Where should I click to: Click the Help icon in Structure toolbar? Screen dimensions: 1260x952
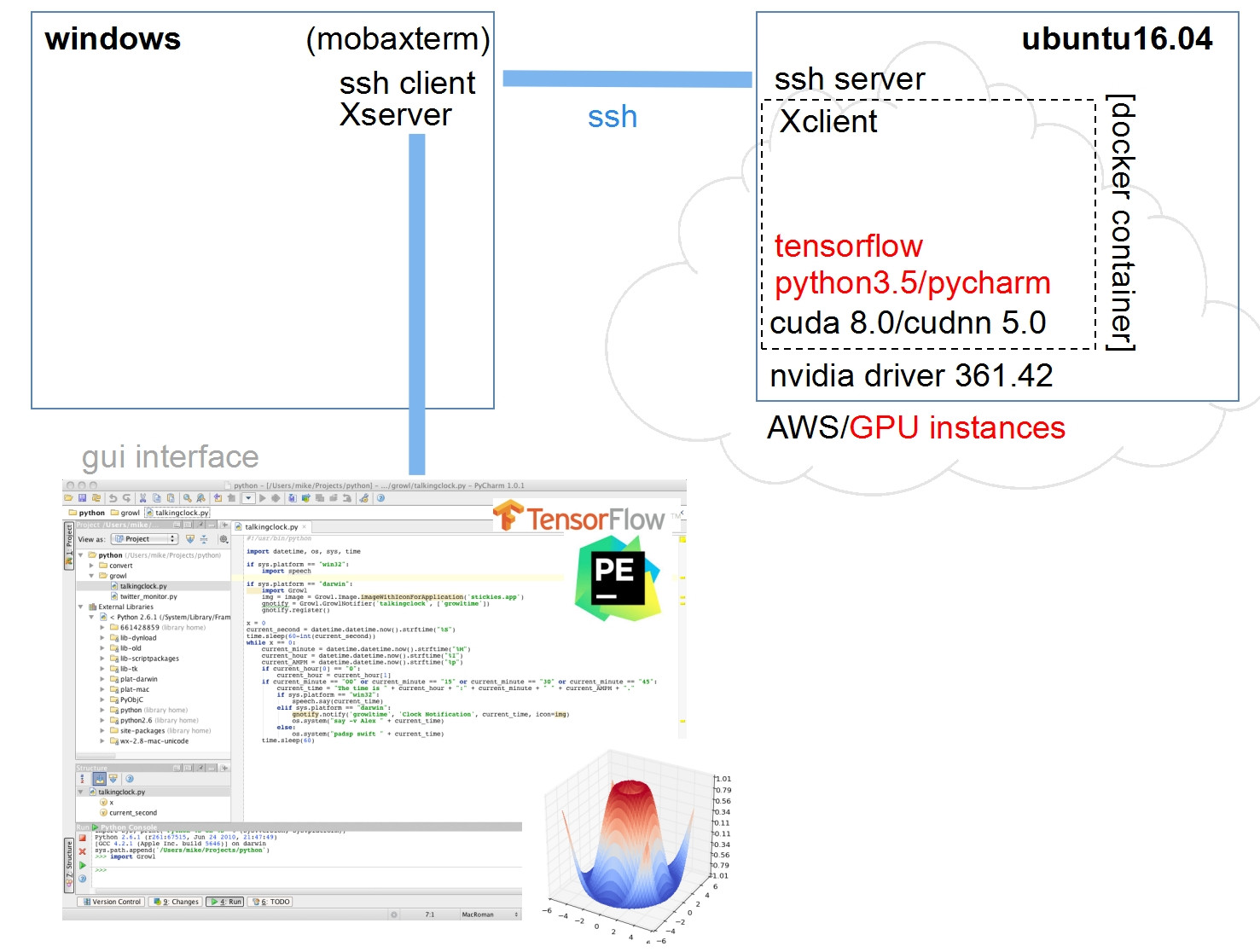point(130,779)
